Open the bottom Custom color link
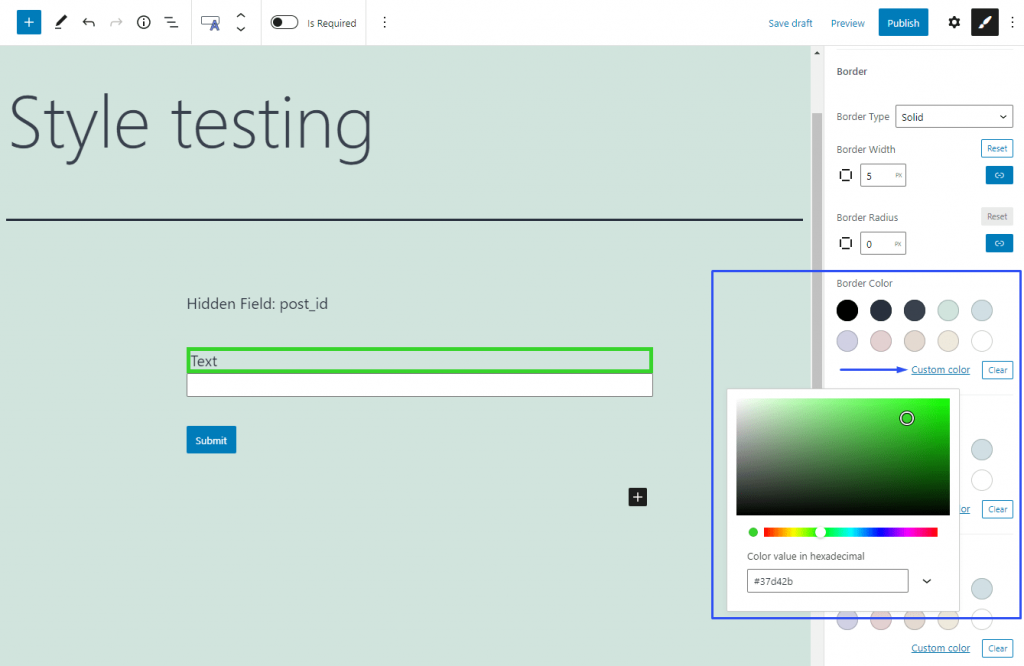The height and width of the screenshot is (666, 1024). coord(940,648)
